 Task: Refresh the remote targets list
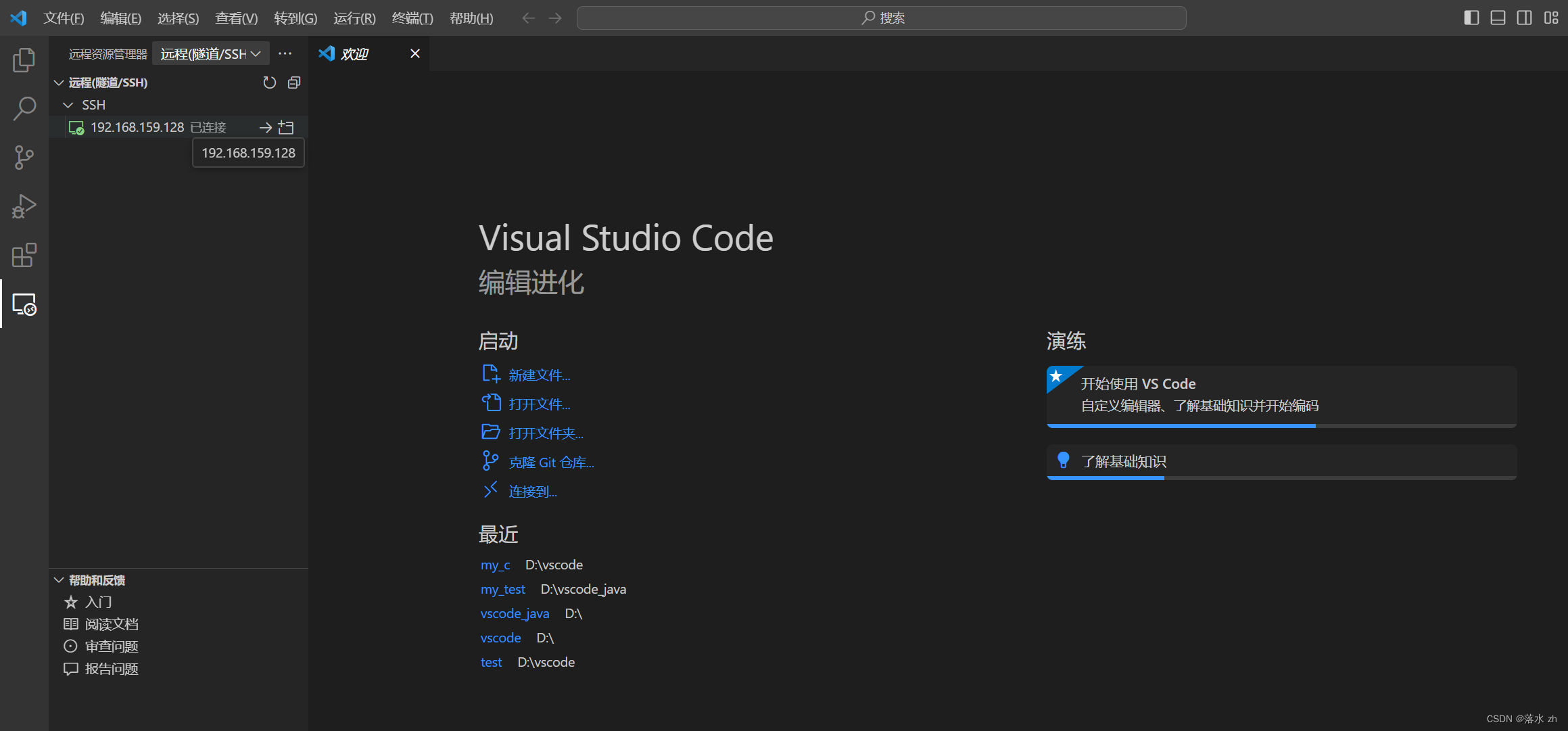(269, 82)
